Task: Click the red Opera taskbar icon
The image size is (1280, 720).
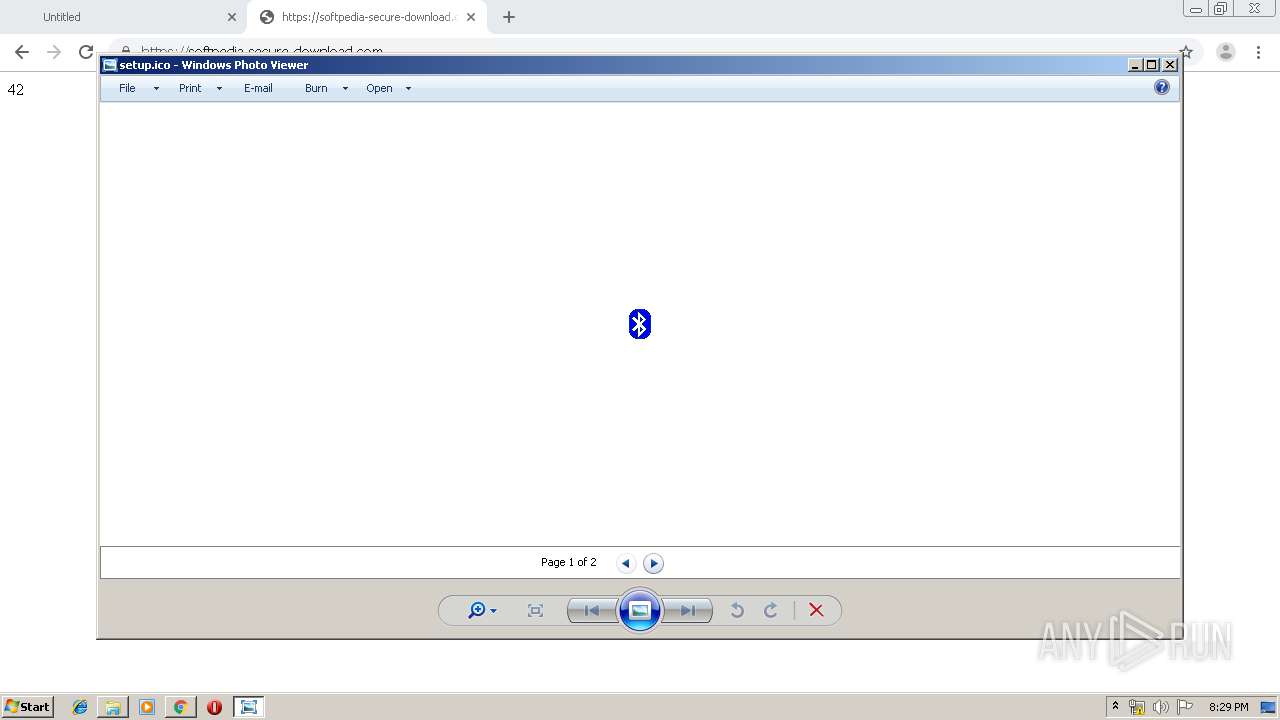Action: (214, 707)
